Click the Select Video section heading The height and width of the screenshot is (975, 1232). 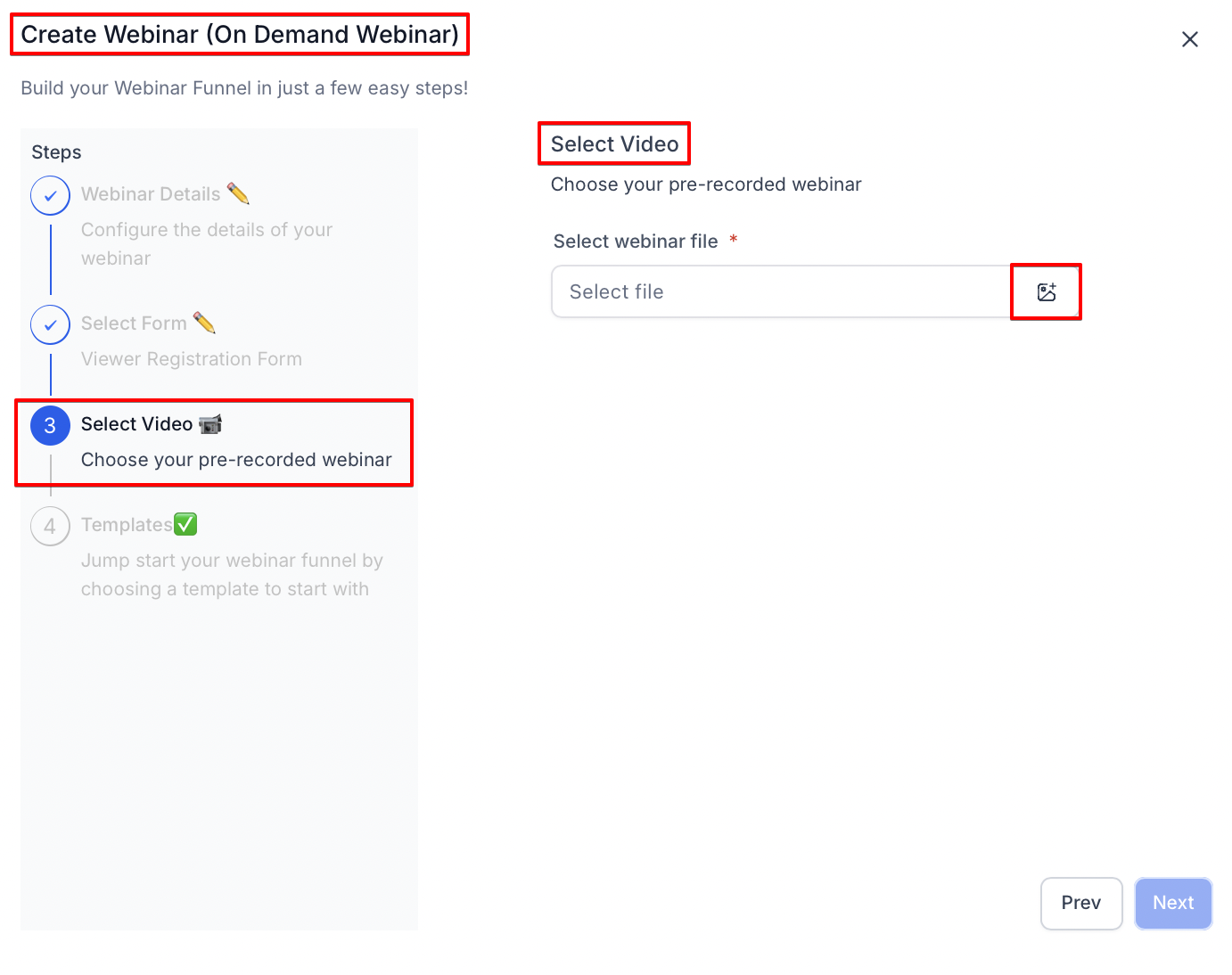[x=614, y=144]
